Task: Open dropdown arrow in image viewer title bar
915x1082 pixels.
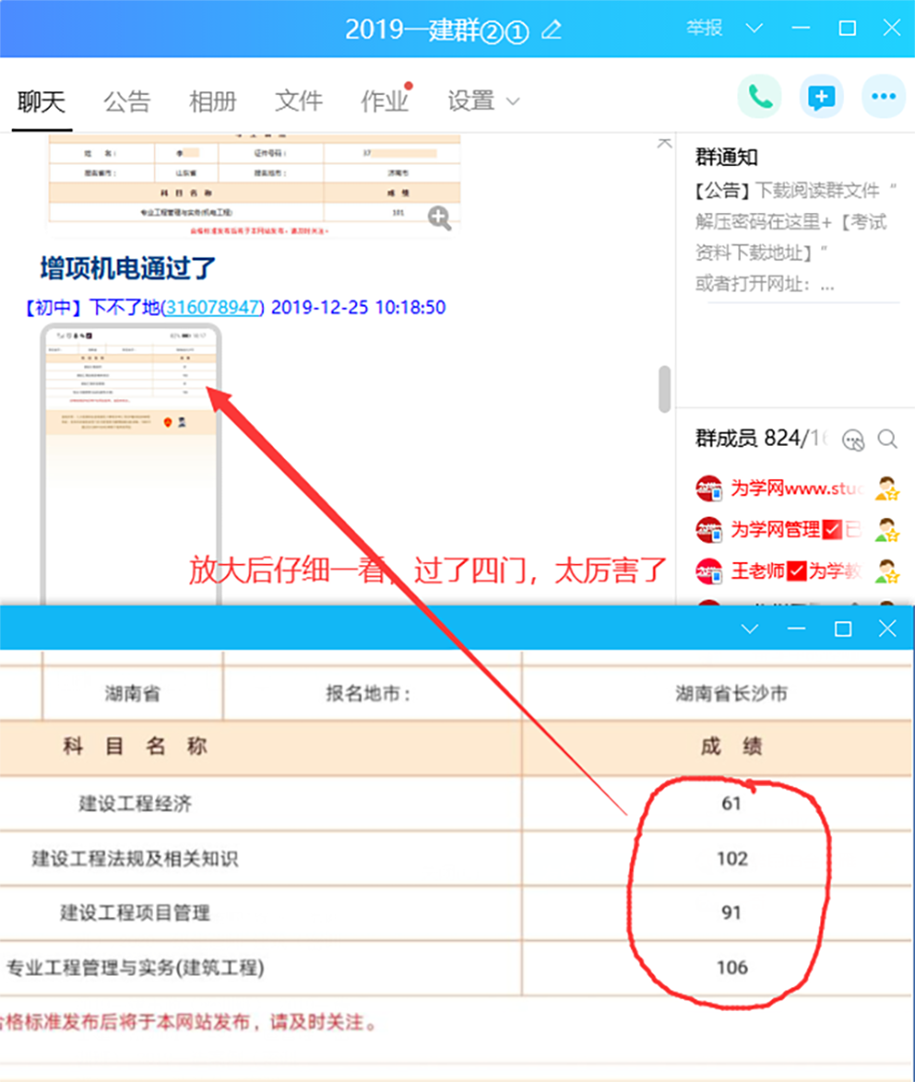Action: tap(749, 628)
